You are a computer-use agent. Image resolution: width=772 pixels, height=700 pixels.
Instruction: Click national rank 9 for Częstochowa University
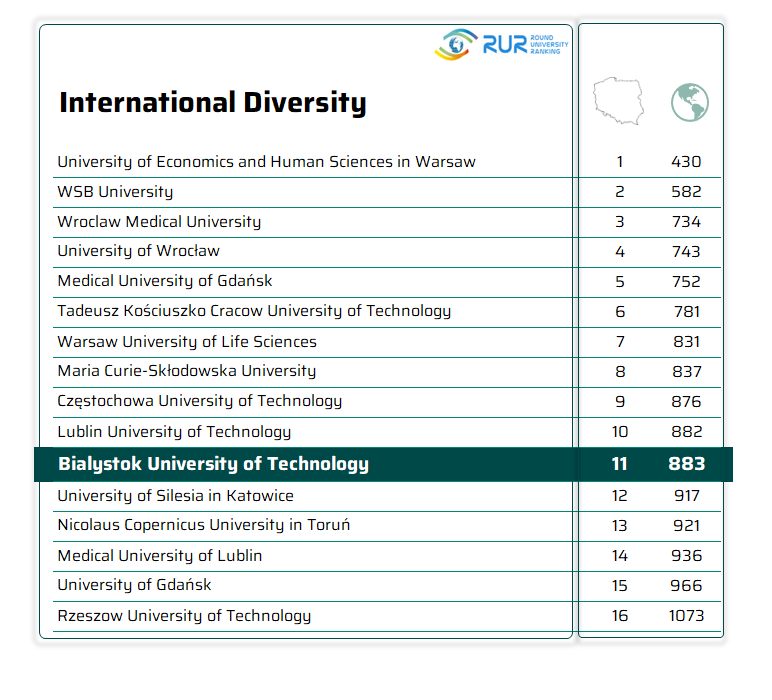(x=620, y=402)
